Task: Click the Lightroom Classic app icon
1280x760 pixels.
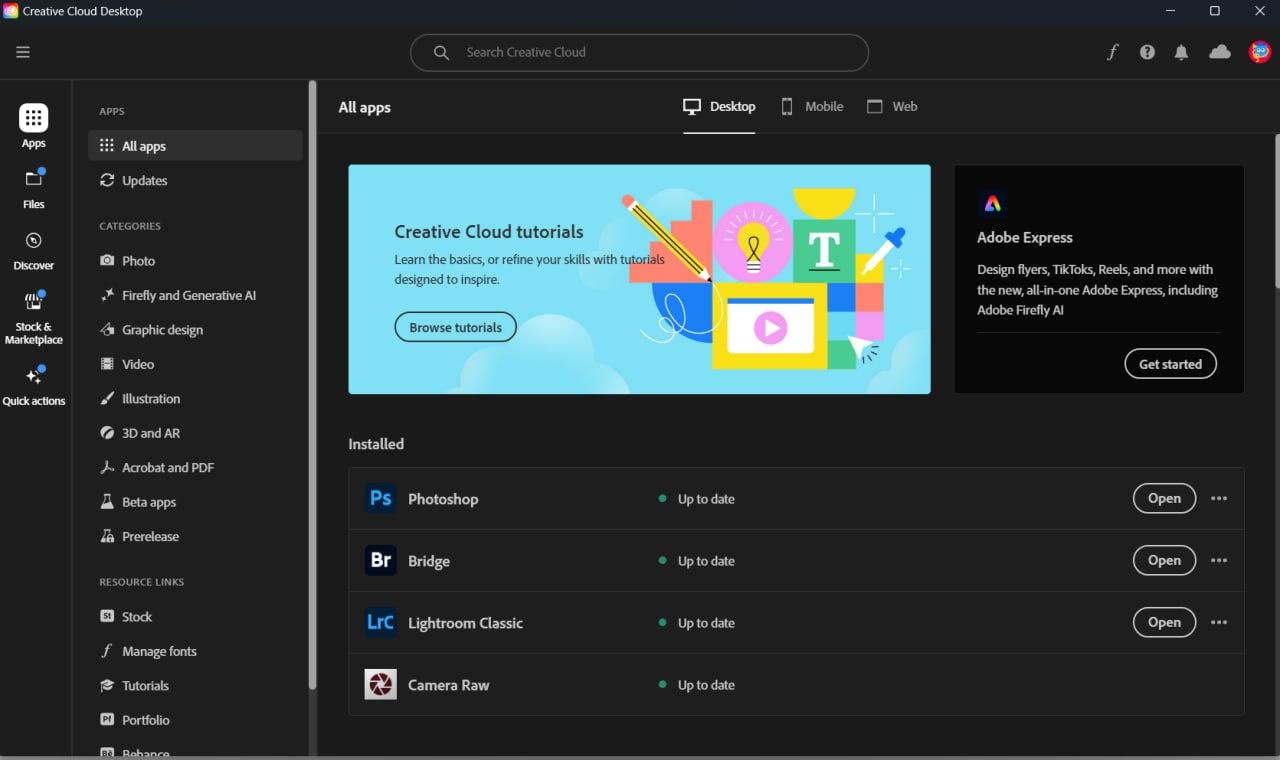Action: coord(381,622)
